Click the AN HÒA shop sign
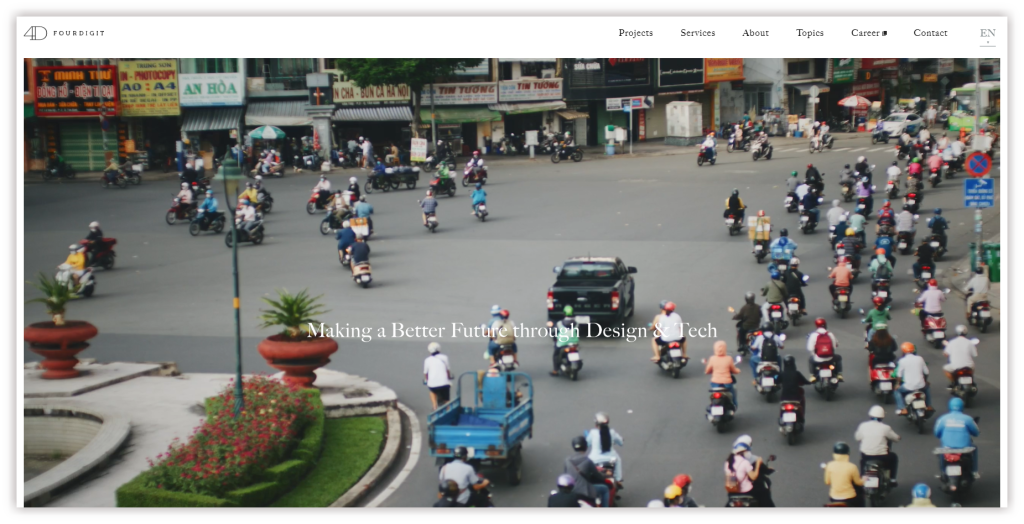The height and width of the screenshot is (524, 1024). (x=212, y=89)
